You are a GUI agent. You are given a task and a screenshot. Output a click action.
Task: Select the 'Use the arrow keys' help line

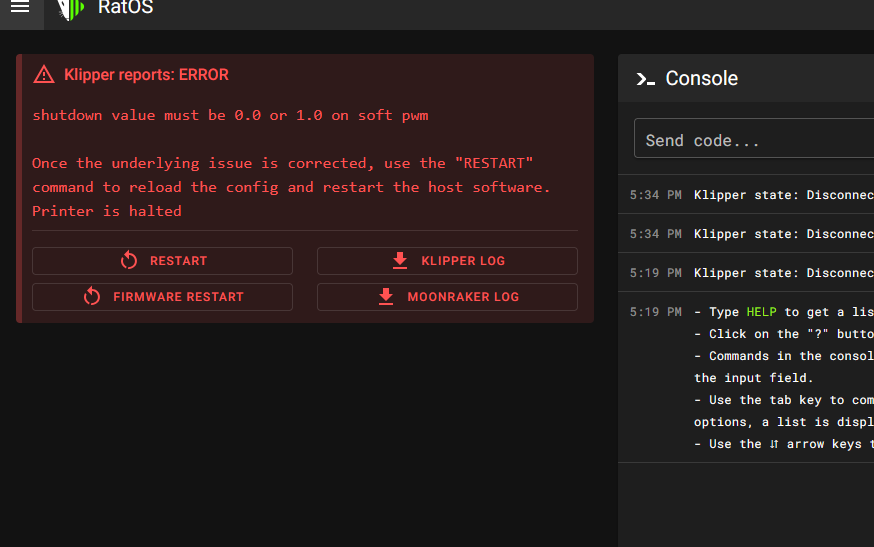[784, 444]
